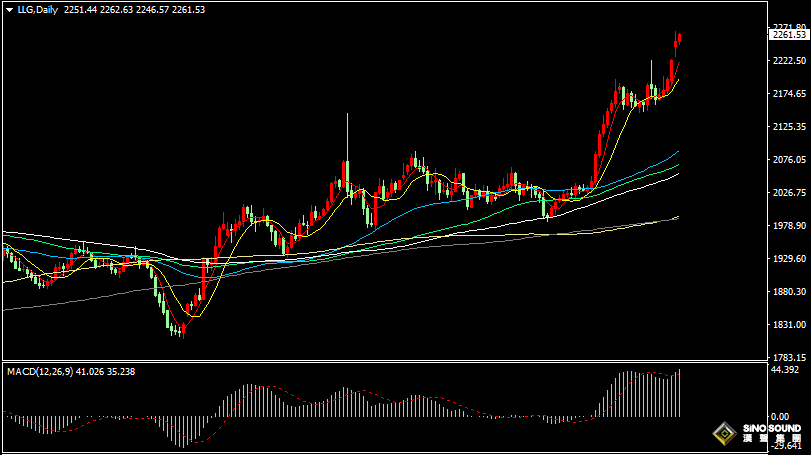The image size is (811, 455).
Task: Click the 2076.05 price scale label
Action: (789, 160)
